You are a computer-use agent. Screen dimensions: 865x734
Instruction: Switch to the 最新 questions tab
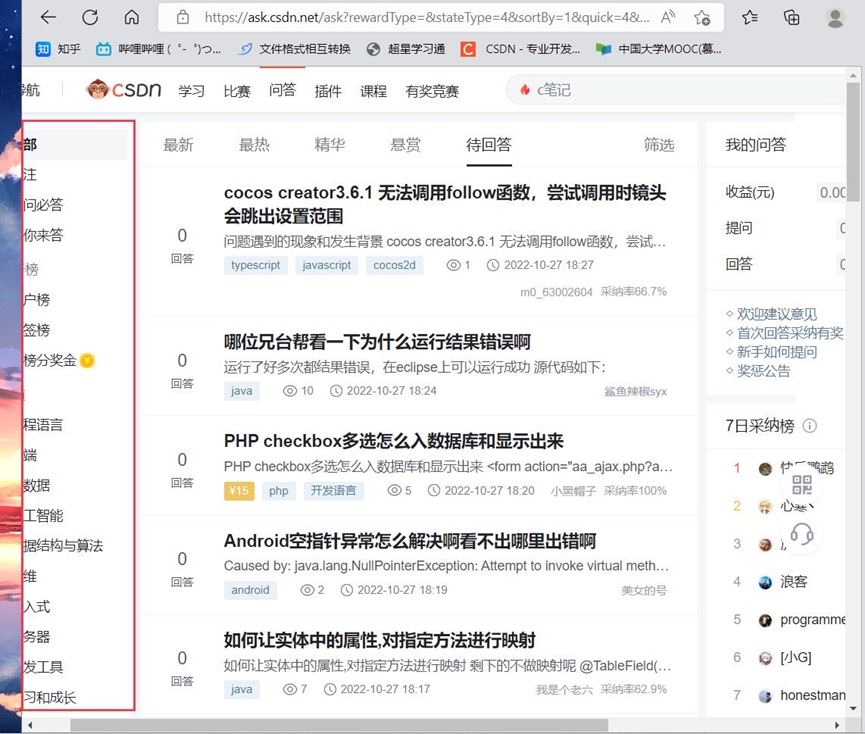(178, 145)
